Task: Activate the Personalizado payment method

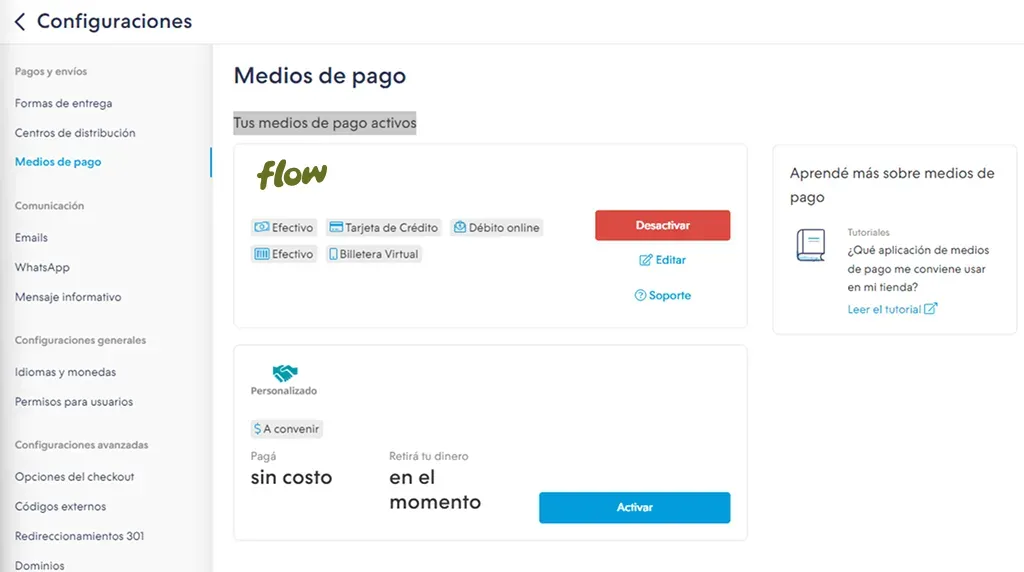Action: [634, 507]
